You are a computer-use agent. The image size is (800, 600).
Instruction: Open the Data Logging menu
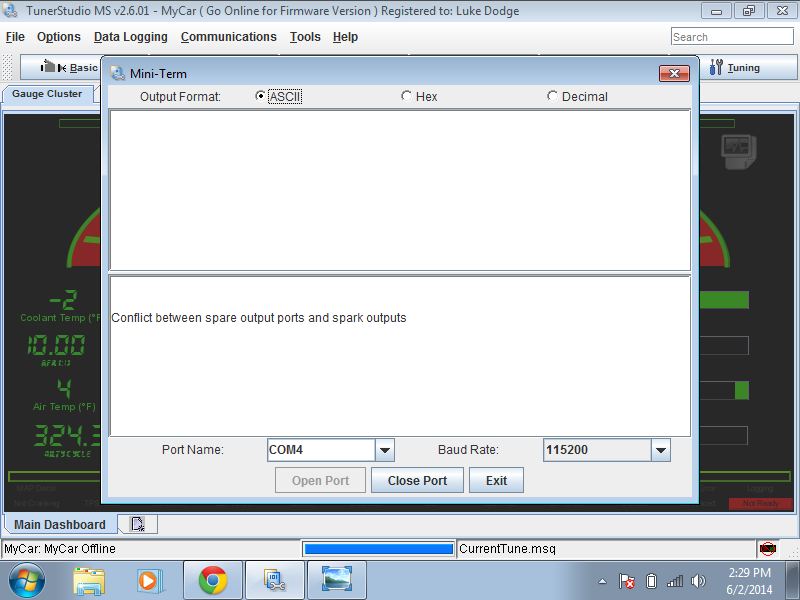(x=131, y=37)
